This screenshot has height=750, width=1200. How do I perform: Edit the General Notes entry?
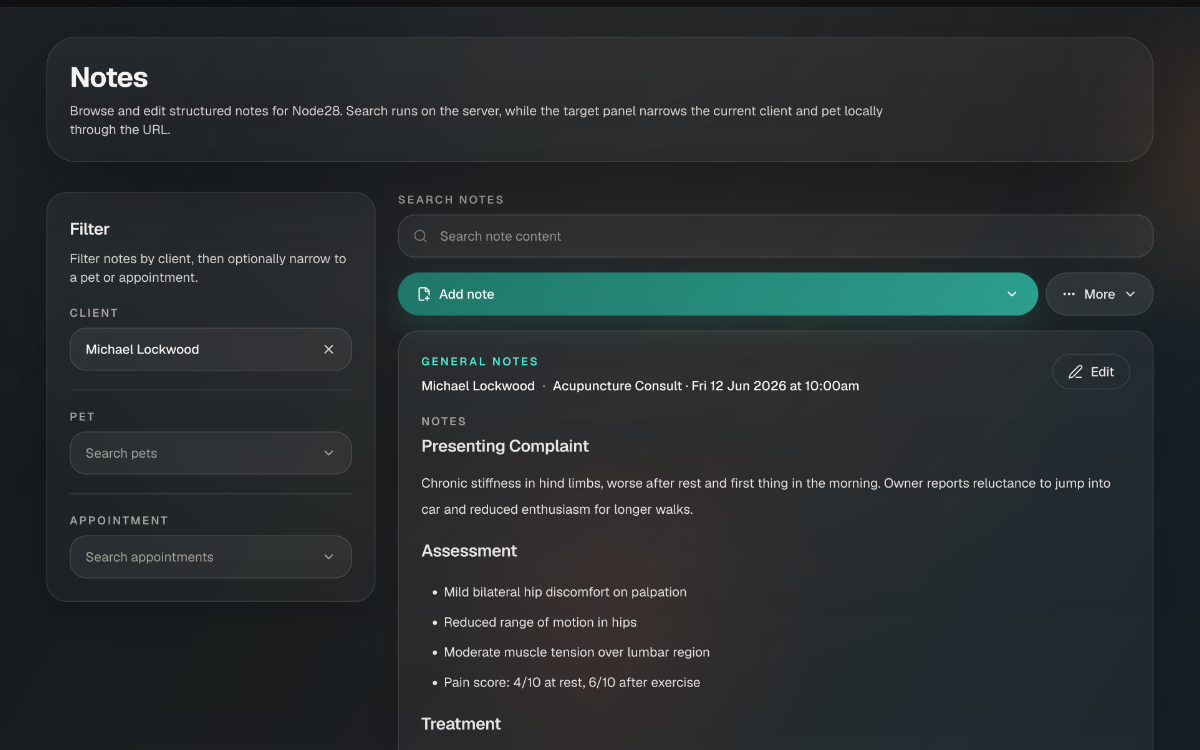[x=1091, y=372]
